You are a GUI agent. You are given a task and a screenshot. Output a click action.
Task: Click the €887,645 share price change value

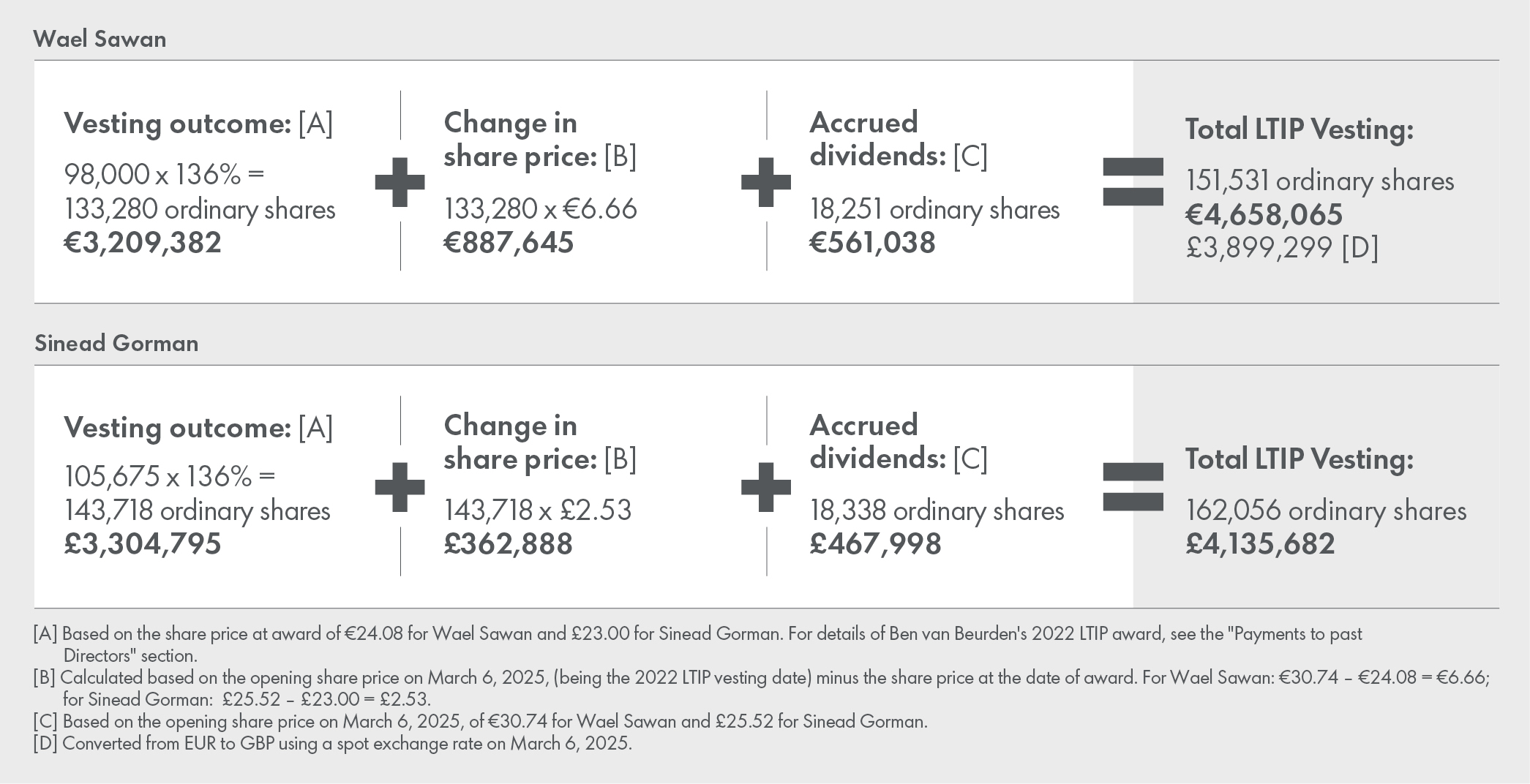[509, 243]
